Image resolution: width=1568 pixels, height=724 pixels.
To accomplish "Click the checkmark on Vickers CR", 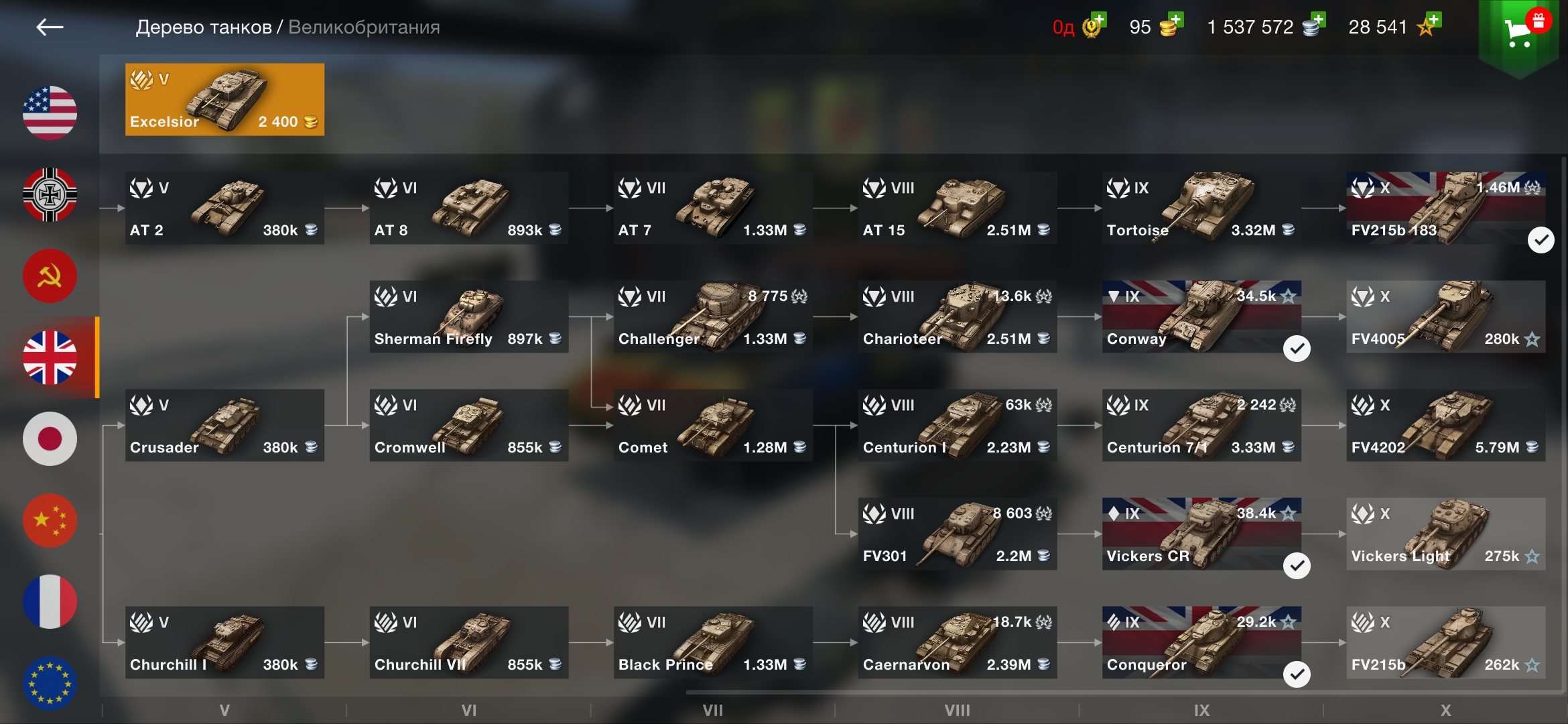I will pyautogui.click(x=1297, y=566).
